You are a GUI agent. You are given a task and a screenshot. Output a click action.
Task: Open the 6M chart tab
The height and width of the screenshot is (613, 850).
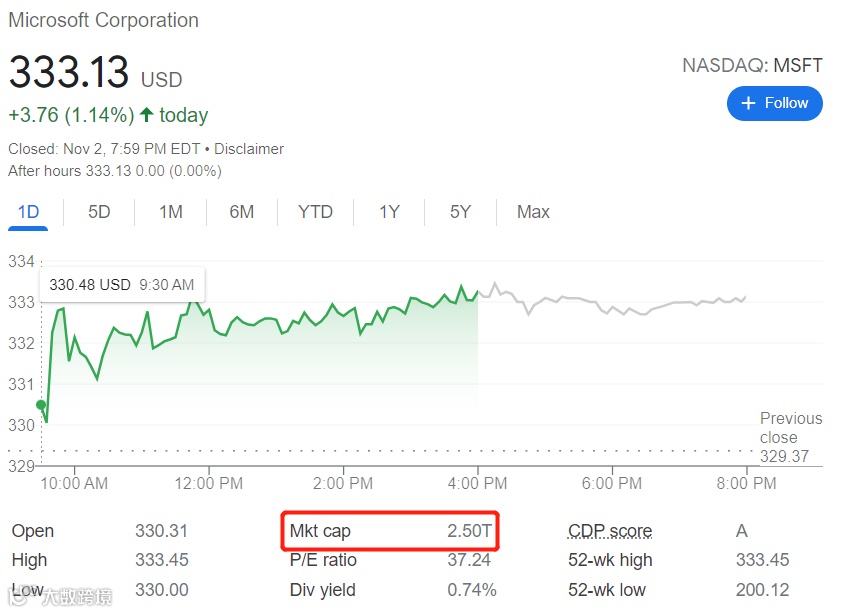coord(242,212)
